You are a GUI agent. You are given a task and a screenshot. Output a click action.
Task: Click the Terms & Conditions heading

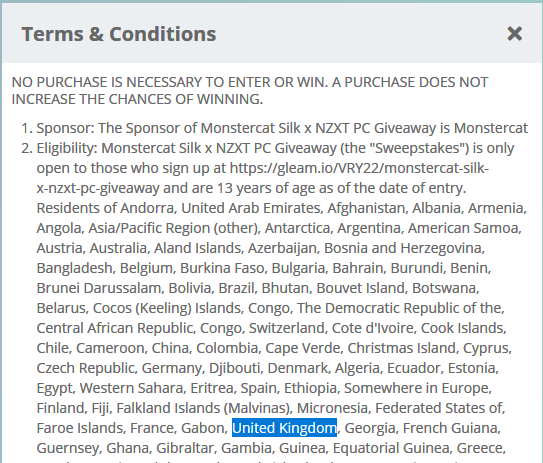click(x=119, y=34)
